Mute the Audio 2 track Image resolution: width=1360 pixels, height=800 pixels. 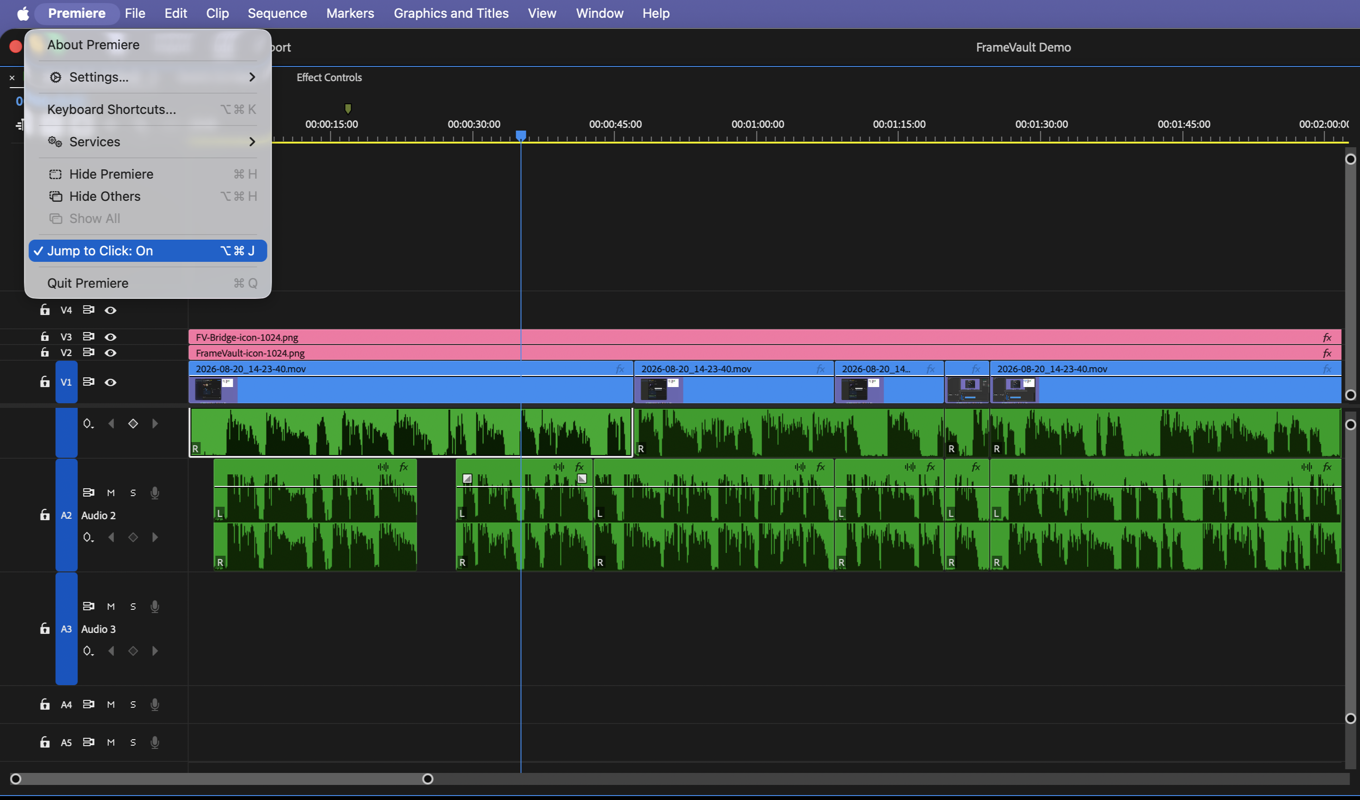pyautogui.click(x=111, y=493)
